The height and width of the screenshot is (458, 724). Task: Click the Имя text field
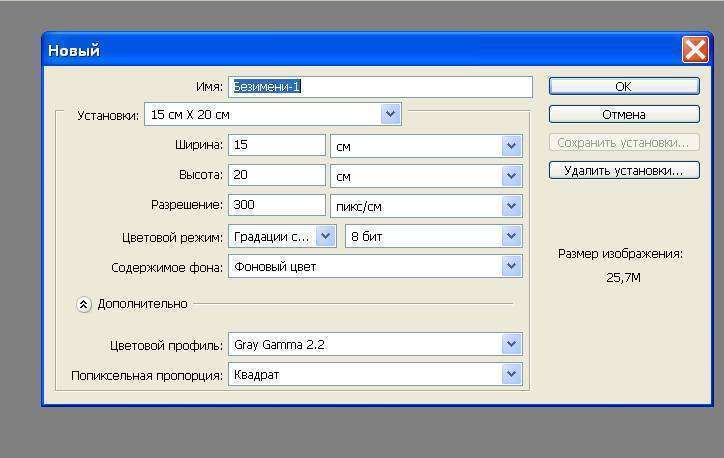pyautogui.click(x=380, y=87)
